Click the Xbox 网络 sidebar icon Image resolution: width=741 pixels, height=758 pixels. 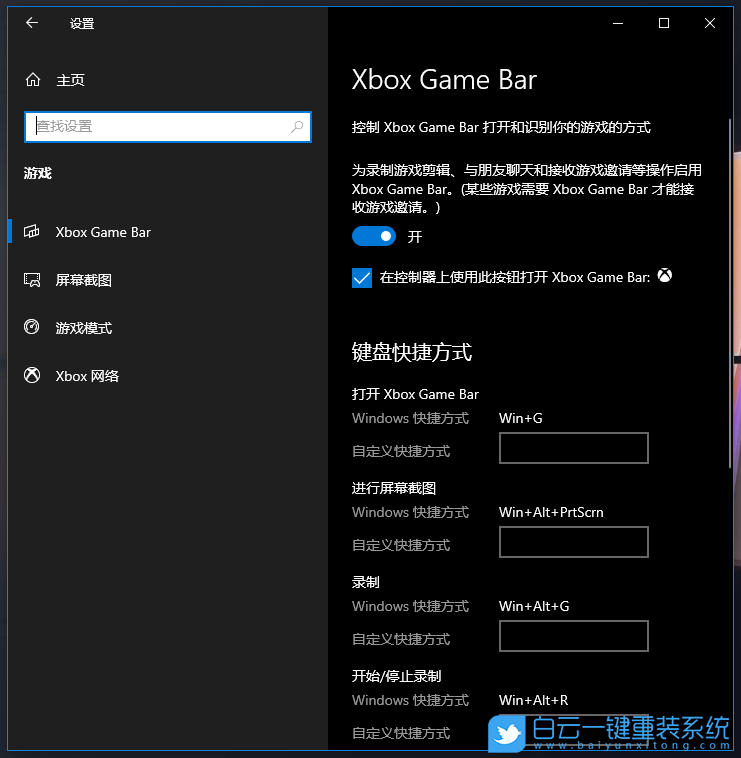pos(32,375)
